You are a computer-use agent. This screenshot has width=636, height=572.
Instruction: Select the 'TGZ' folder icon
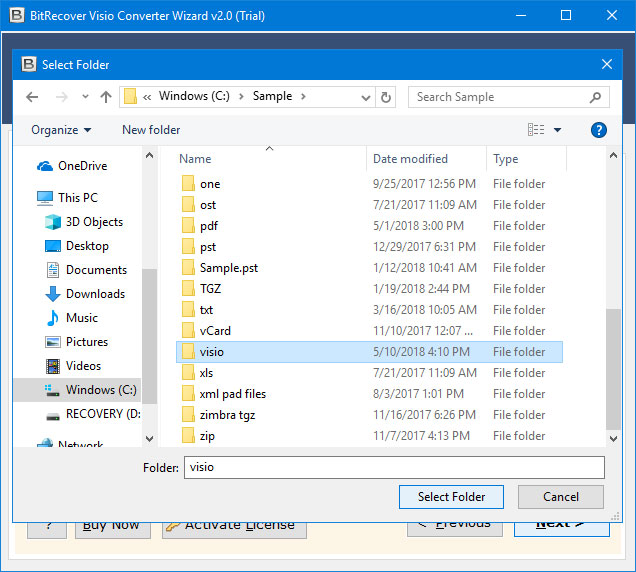click(x=188, y=289)
